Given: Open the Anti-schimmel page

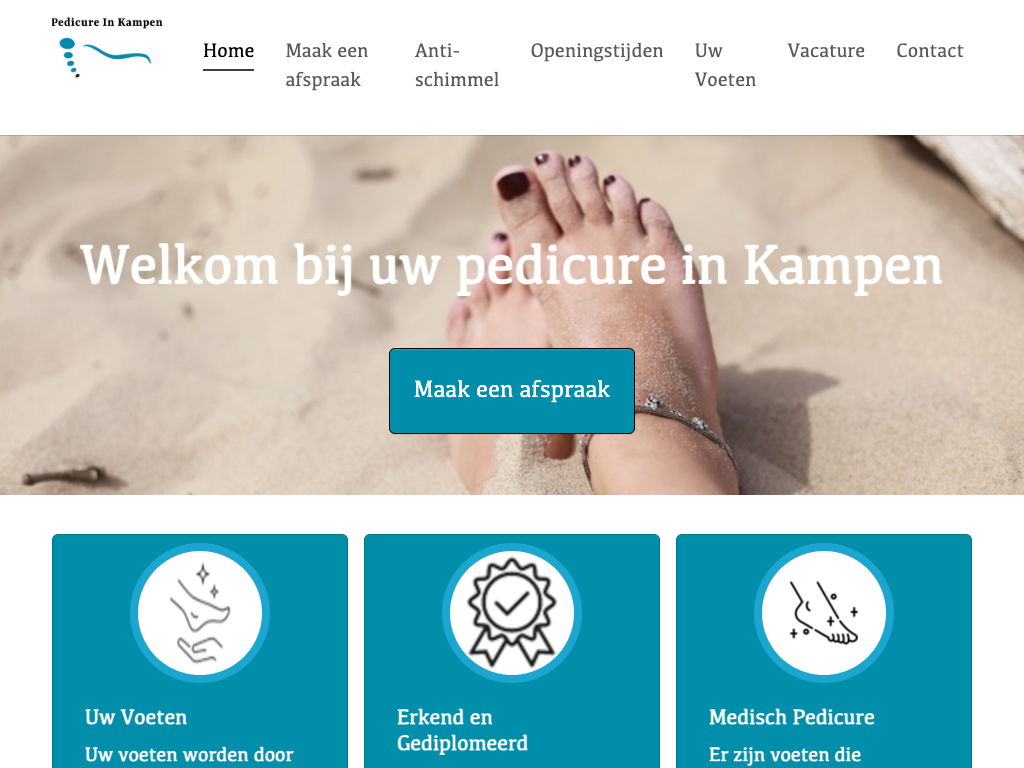Looking at the screenshot, I should click(x=456, y=65).
